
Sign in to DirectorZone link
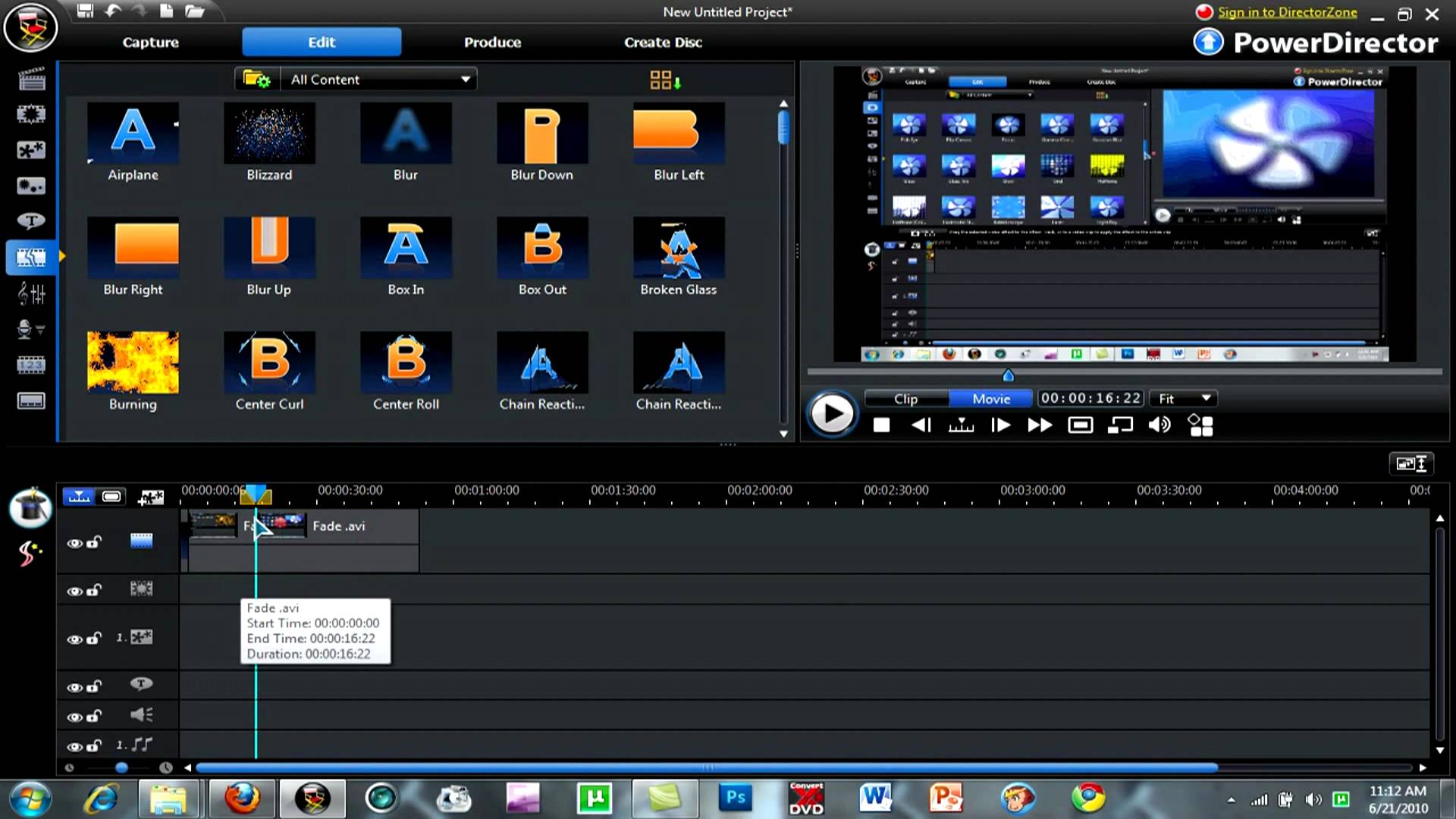1287,11
